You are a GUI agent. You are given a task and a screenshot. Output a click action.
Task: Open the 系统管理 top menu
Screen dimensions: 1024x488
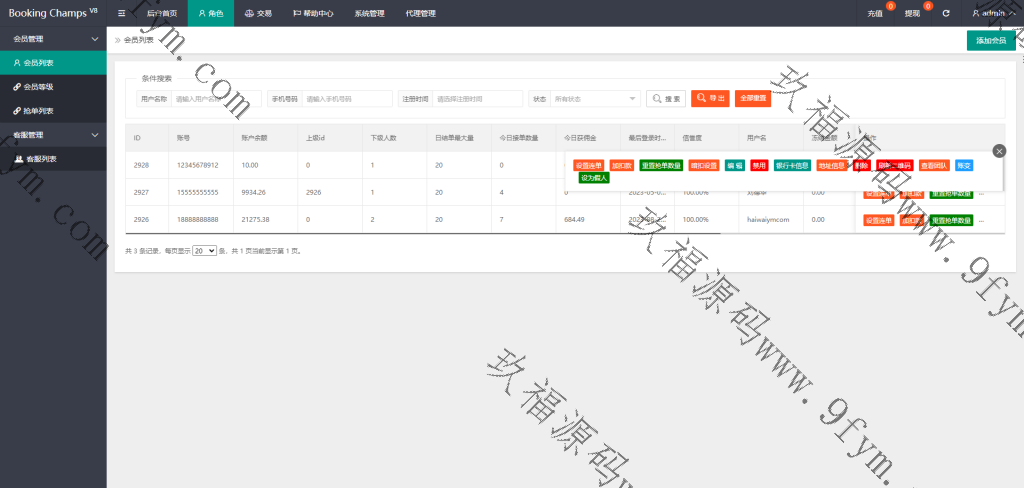369,13
